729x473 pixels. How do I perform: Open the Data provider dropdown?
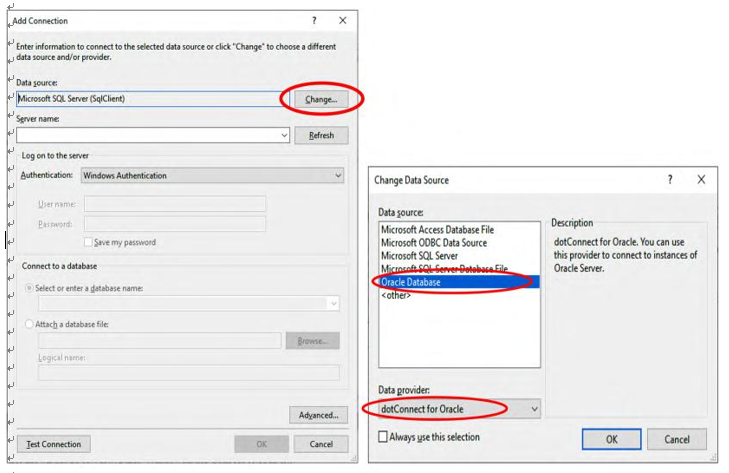[x=459, y=409]
